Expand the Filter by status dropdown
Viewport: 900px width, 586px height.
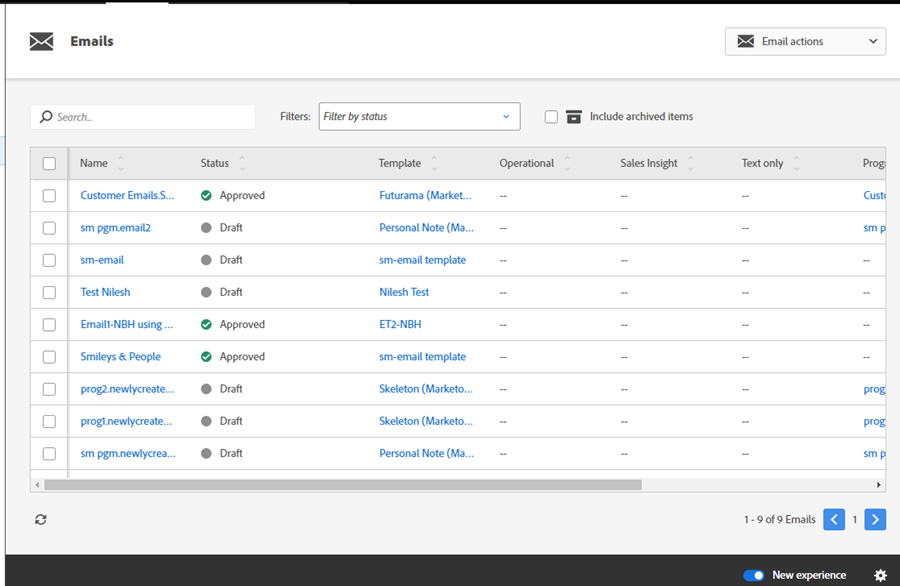click(420, 117)
